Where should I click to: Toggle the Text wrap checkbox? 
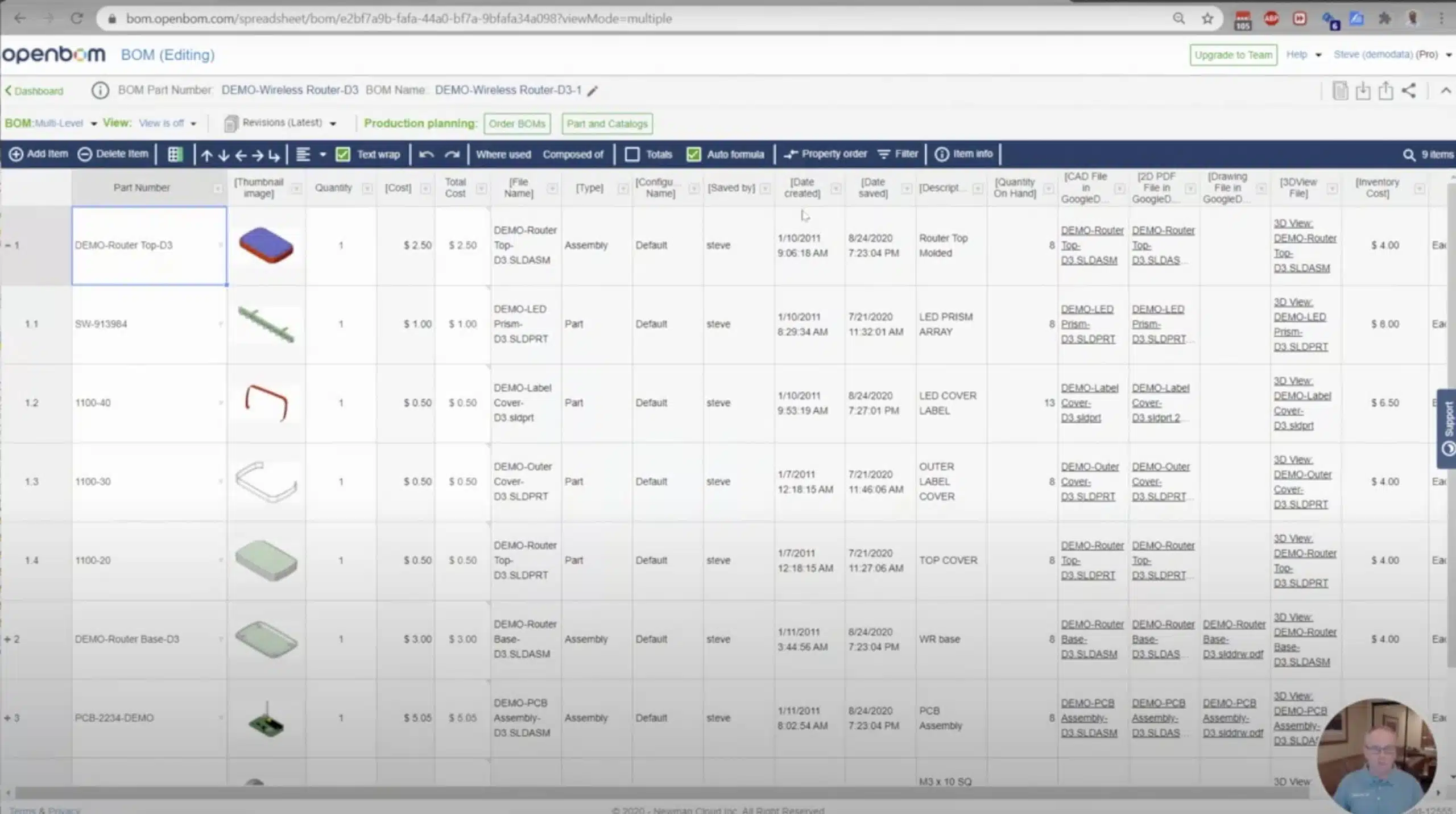point(343,154)
